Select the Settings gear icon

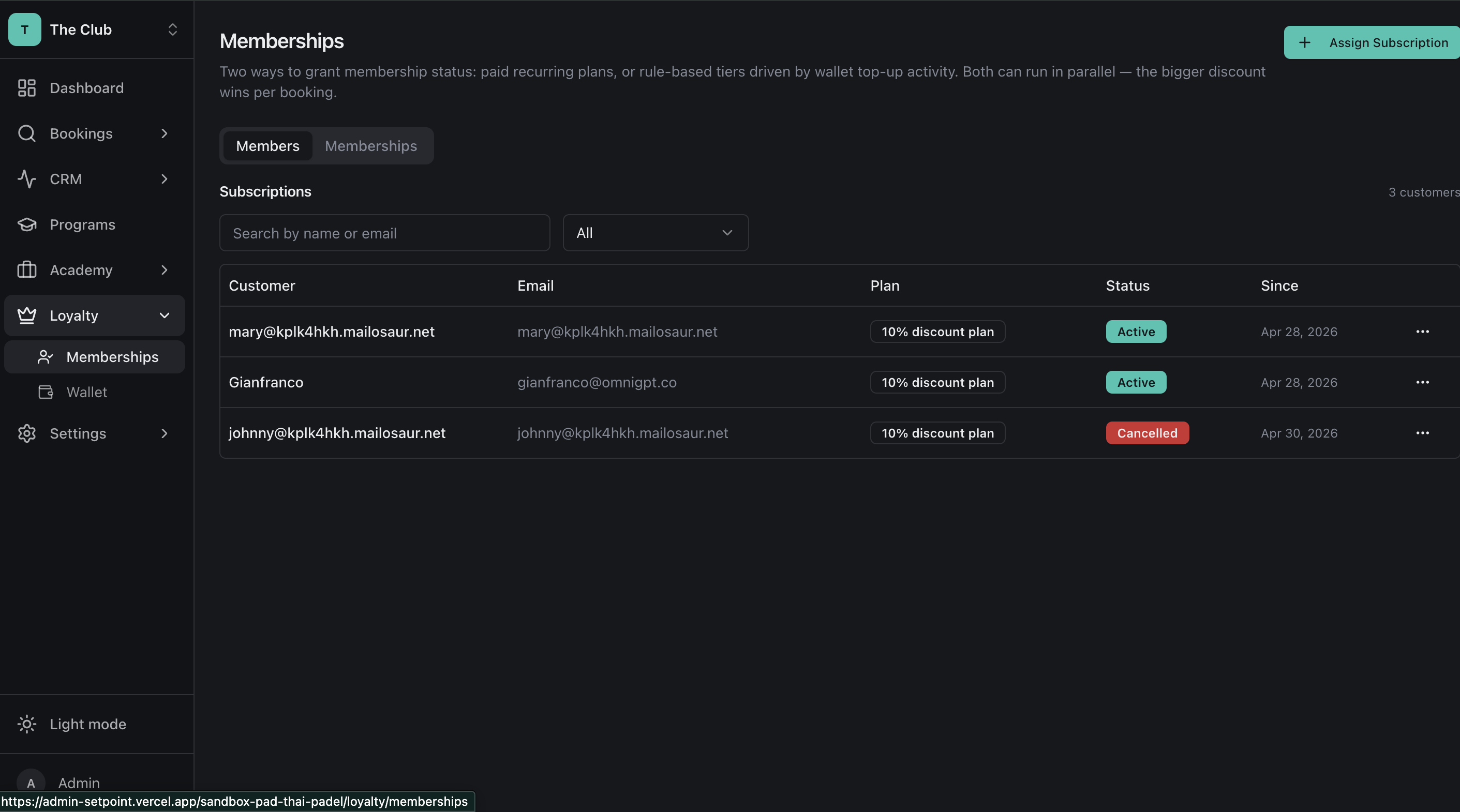[x=26, y=433]
